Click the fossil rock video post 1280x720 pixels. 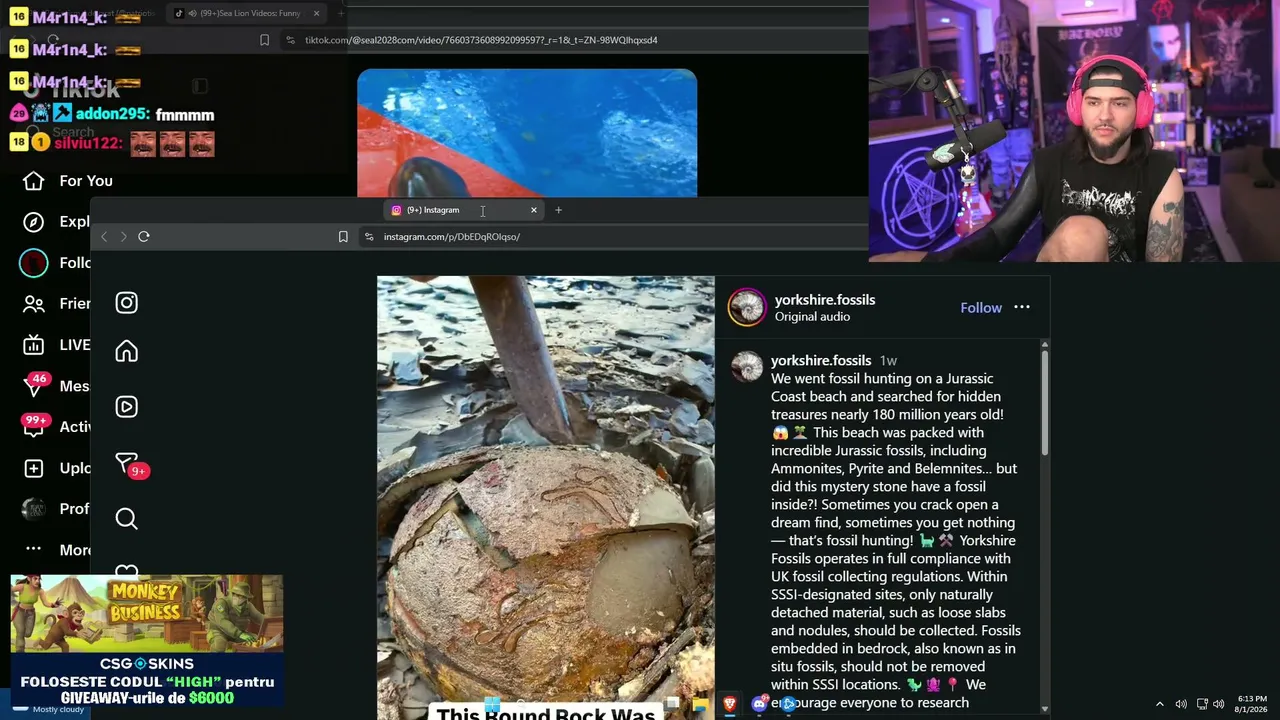pyautogui.click(x=546, y=498)
